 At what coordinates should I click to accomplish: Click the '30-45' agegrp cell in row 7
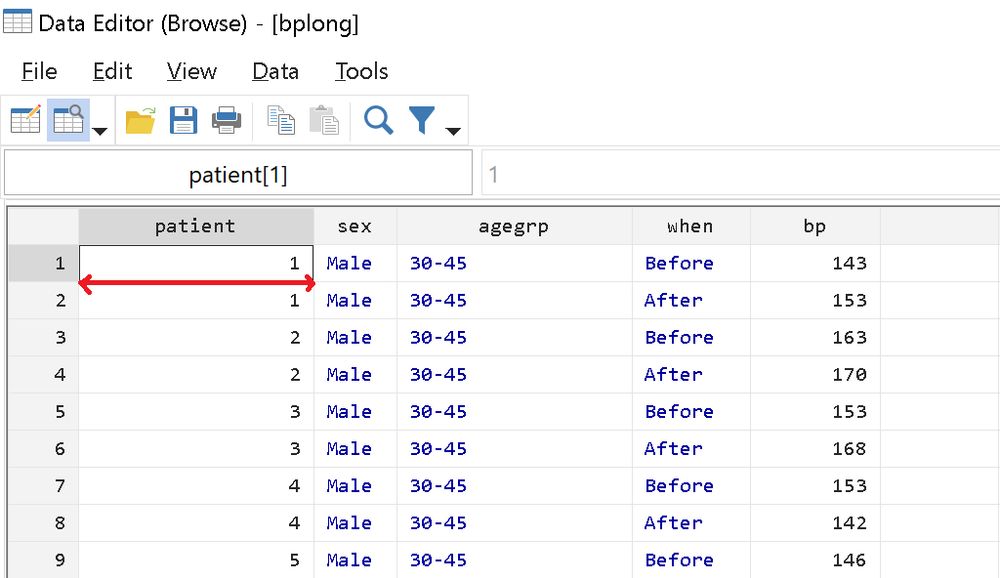pyautogui.click(x=515, y=485)
